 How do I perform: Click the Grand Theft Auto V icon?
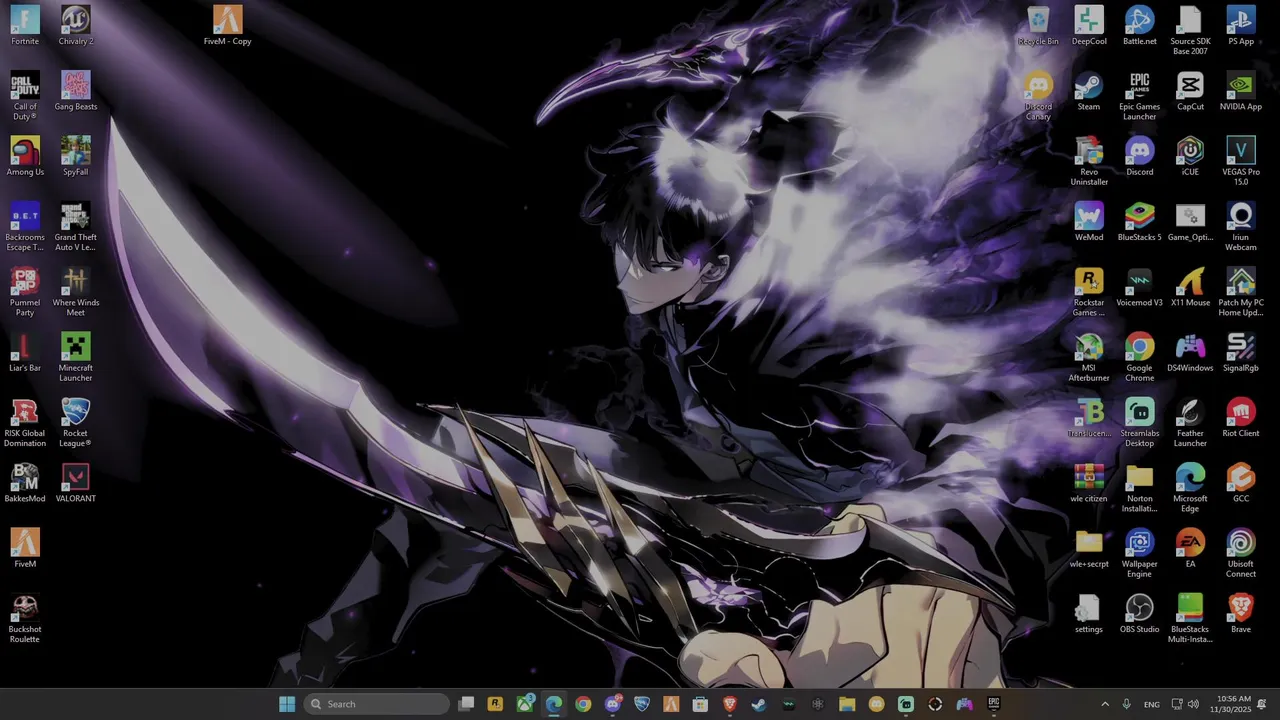pos(76,227)
